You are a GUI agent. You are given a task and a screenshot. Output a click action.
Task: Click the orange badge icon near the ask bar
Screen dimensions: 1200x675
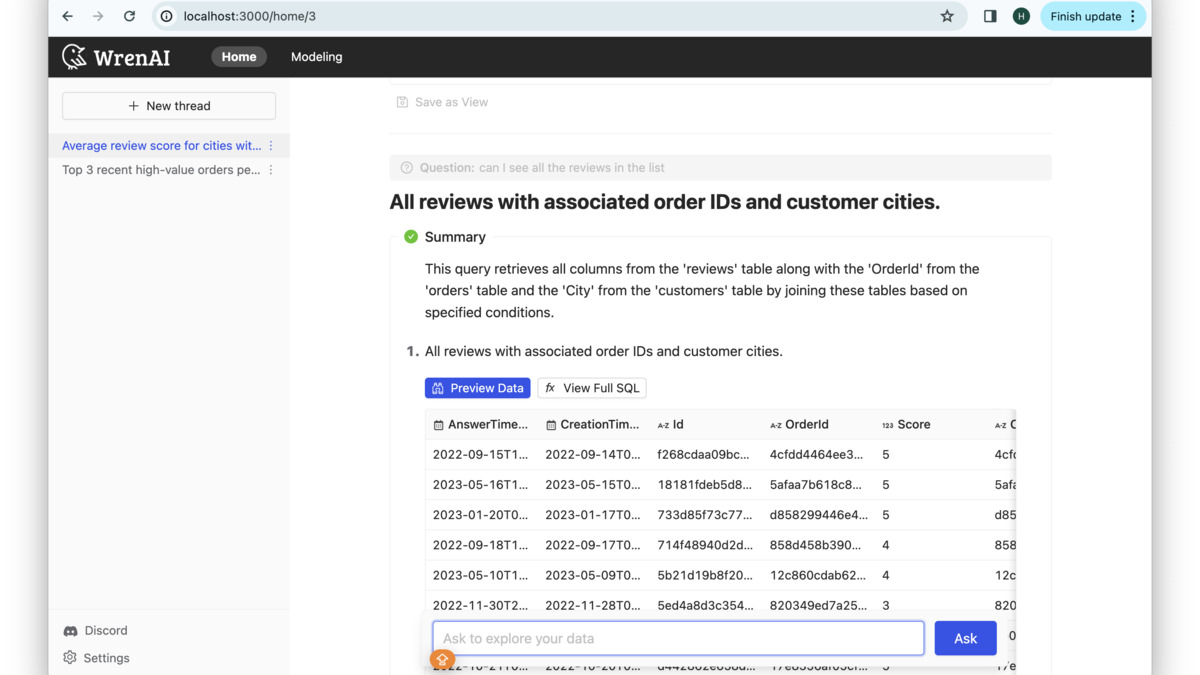click(x=443, y=660)
